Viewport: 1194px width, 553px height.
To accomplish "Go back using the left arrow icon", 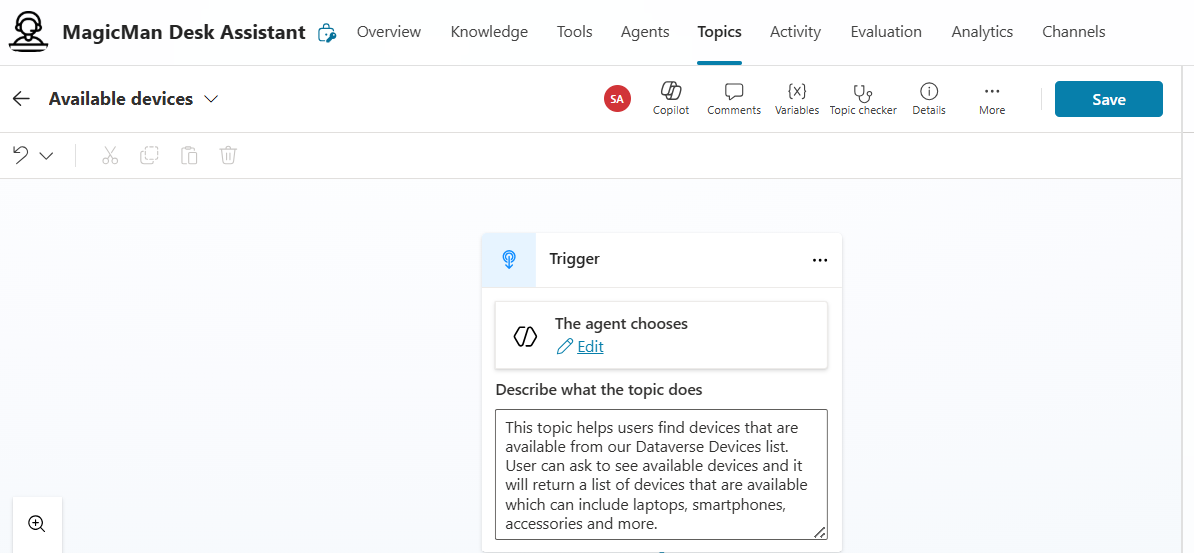I will (21, 99).
